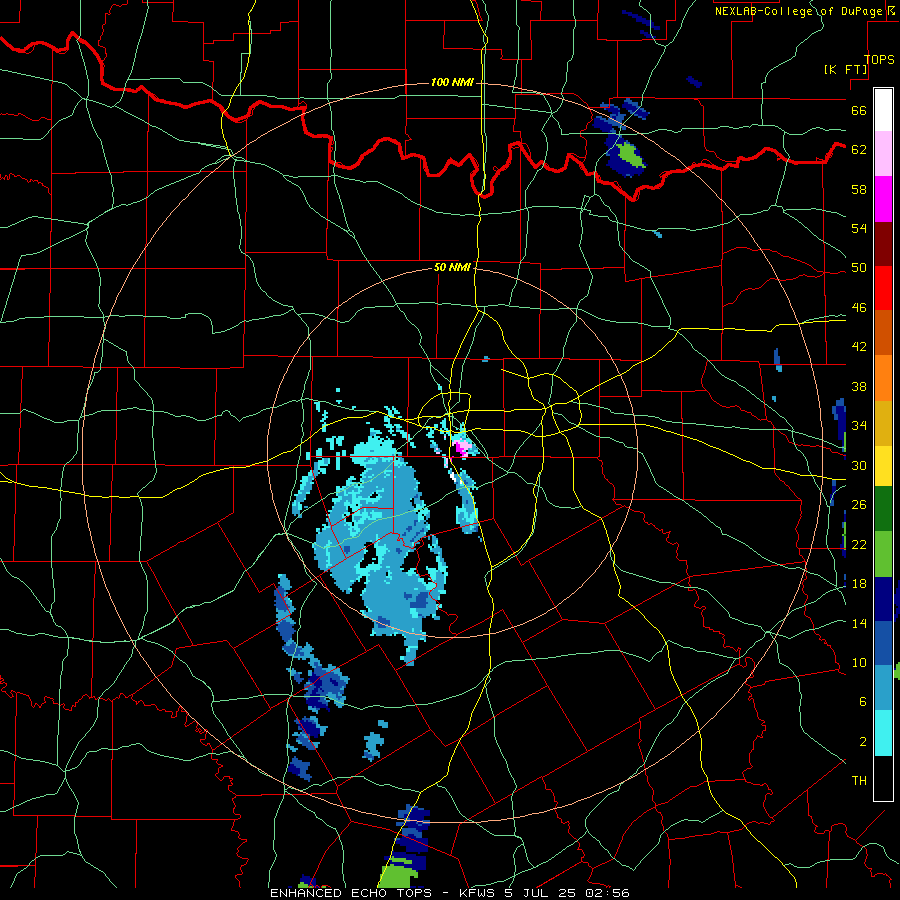Click the magenta high echo-top cell near the radar site
900x900 pixels.
click(460, 448)
